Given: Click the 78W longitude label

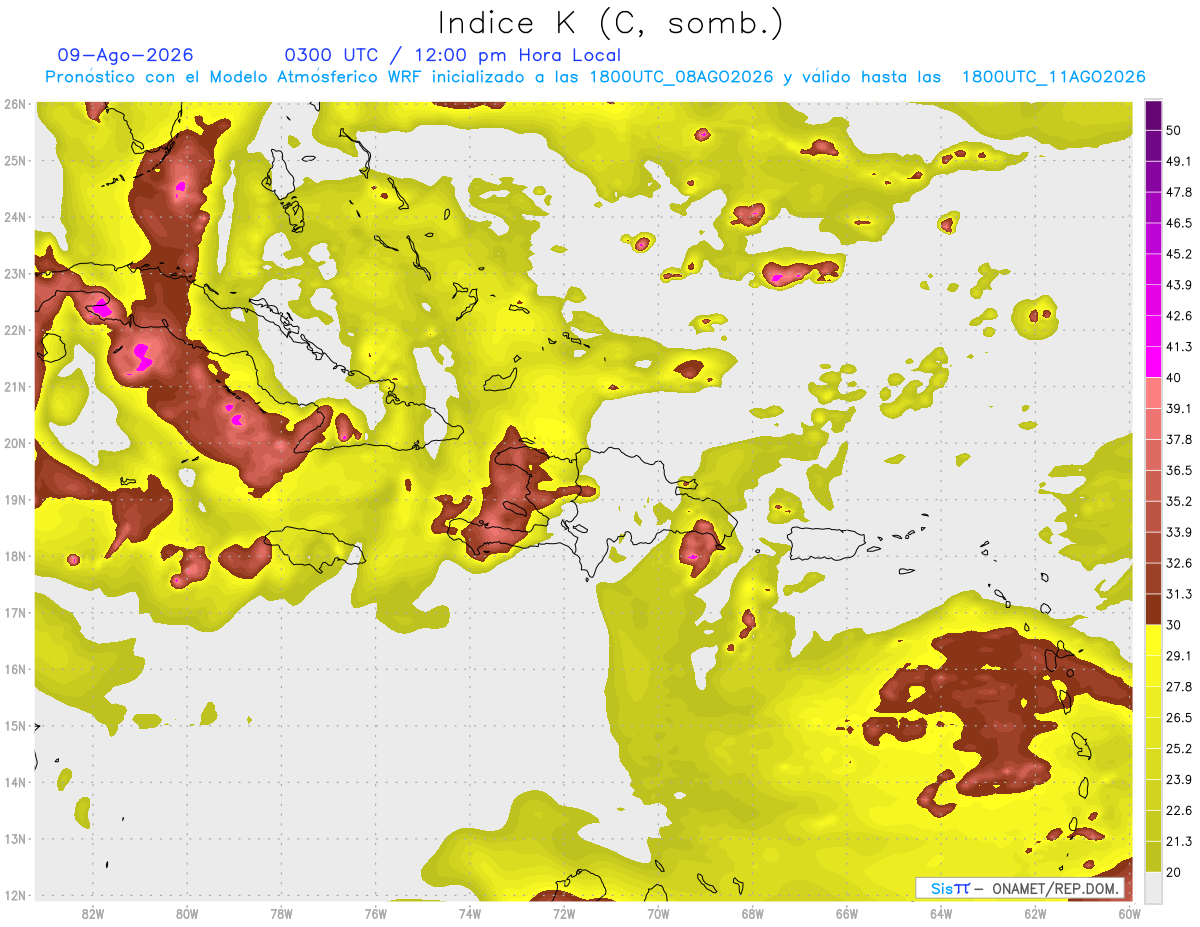Looking at the screenshot, I should 281,914.
